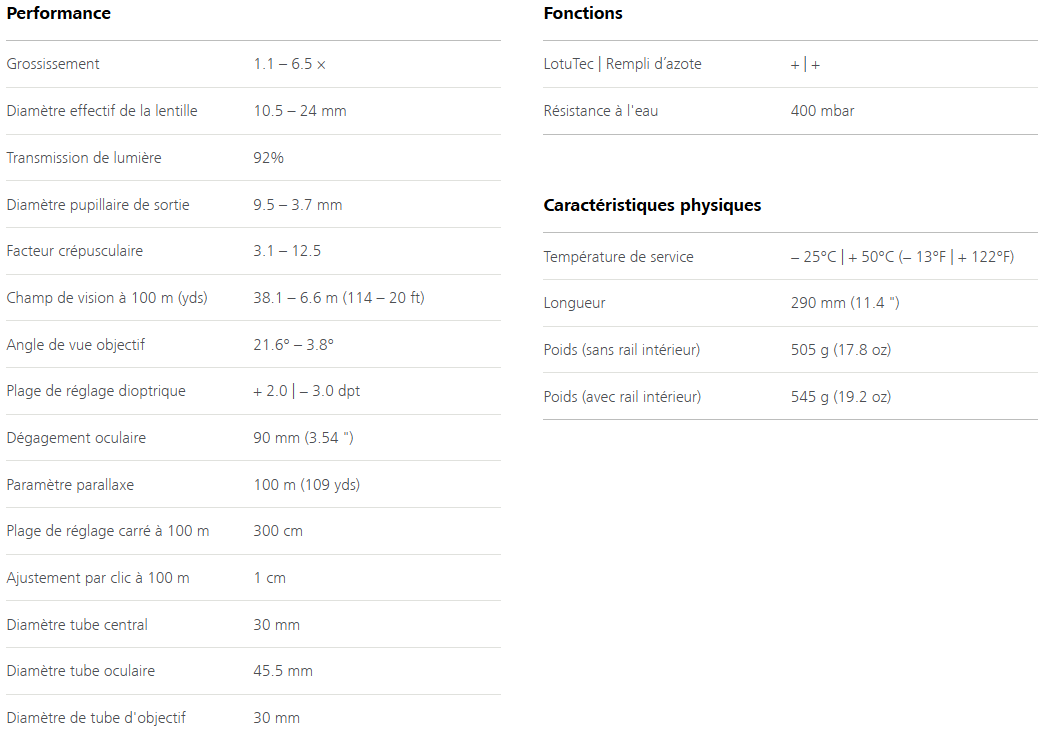Click the 45.5 mm ocular tube value

tap(283, 671)
